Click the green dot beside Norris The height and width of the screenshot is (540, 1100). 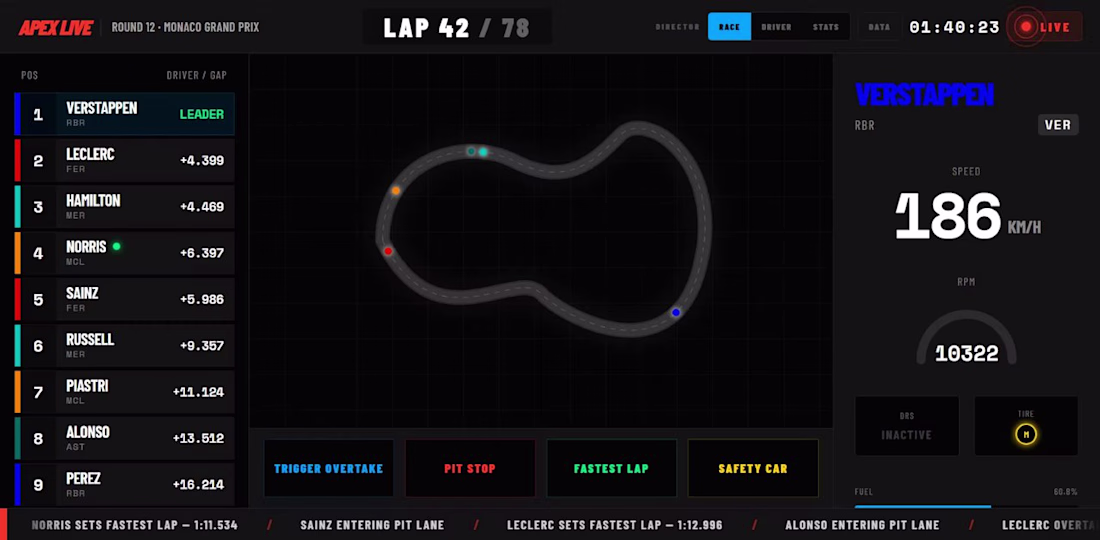(116, 246)
